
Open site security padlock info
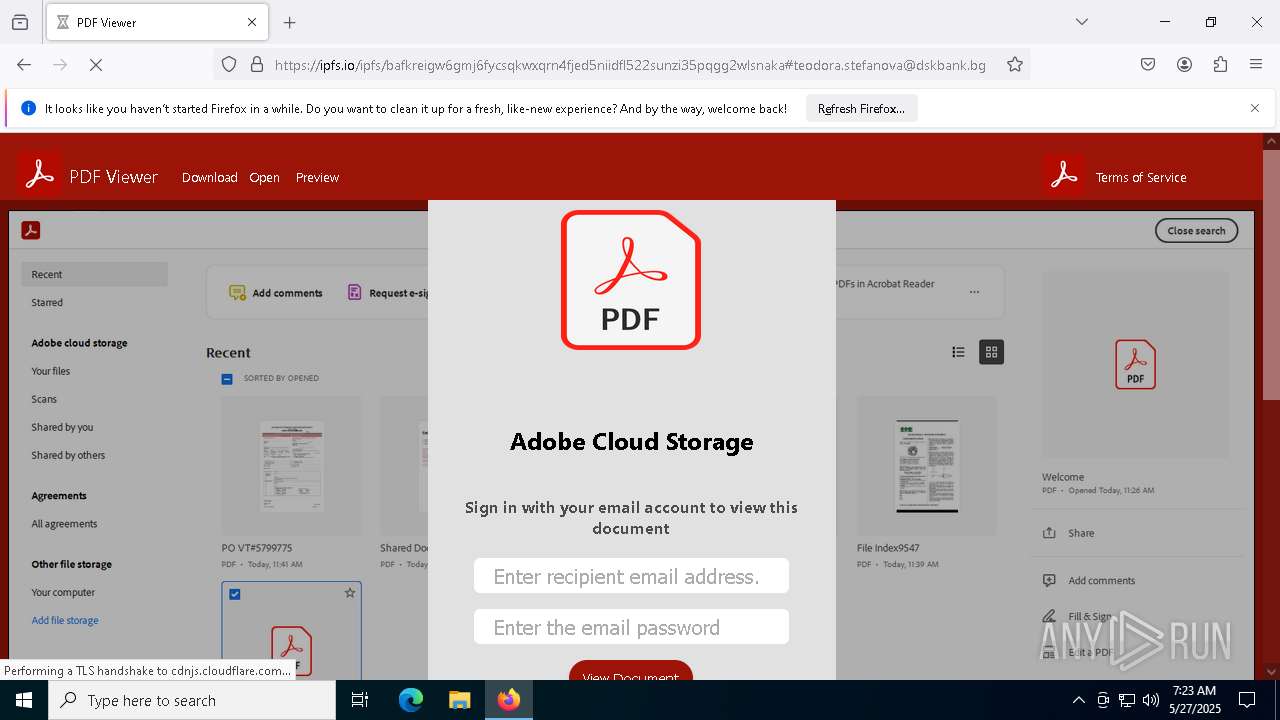(x=257, y=64)
